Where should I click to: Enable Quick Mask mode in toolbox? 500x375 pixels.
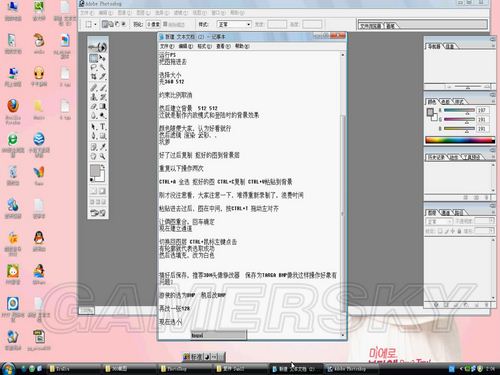pyautogui.click(x=102, y=191)
